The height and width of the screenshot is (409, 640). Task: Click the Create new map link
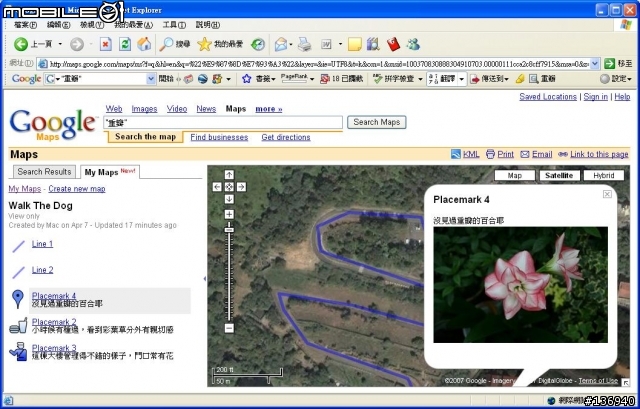pos(77,189)
